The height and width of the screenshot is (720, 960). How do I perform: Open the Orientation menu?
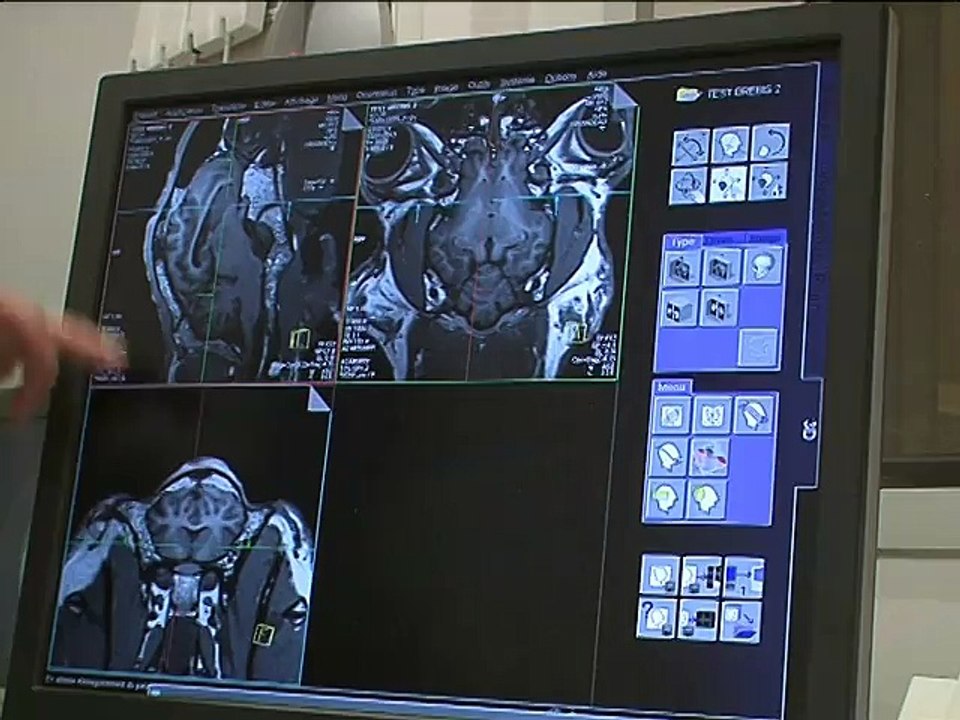pos(376,93)
